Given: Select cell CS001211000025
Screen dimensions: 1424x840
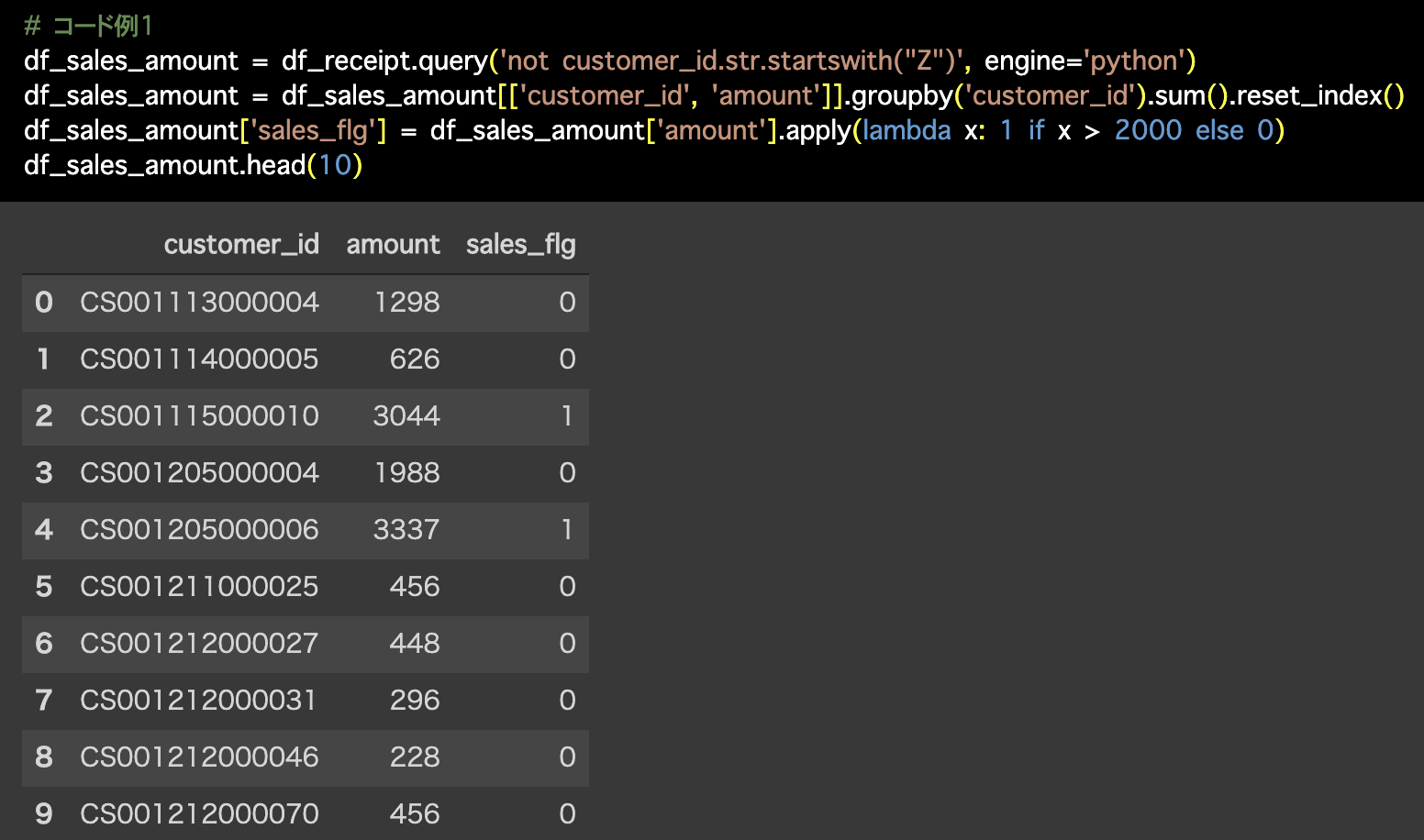Looking at the screenshot, I should pyautogui.click(x=199, y=587).
